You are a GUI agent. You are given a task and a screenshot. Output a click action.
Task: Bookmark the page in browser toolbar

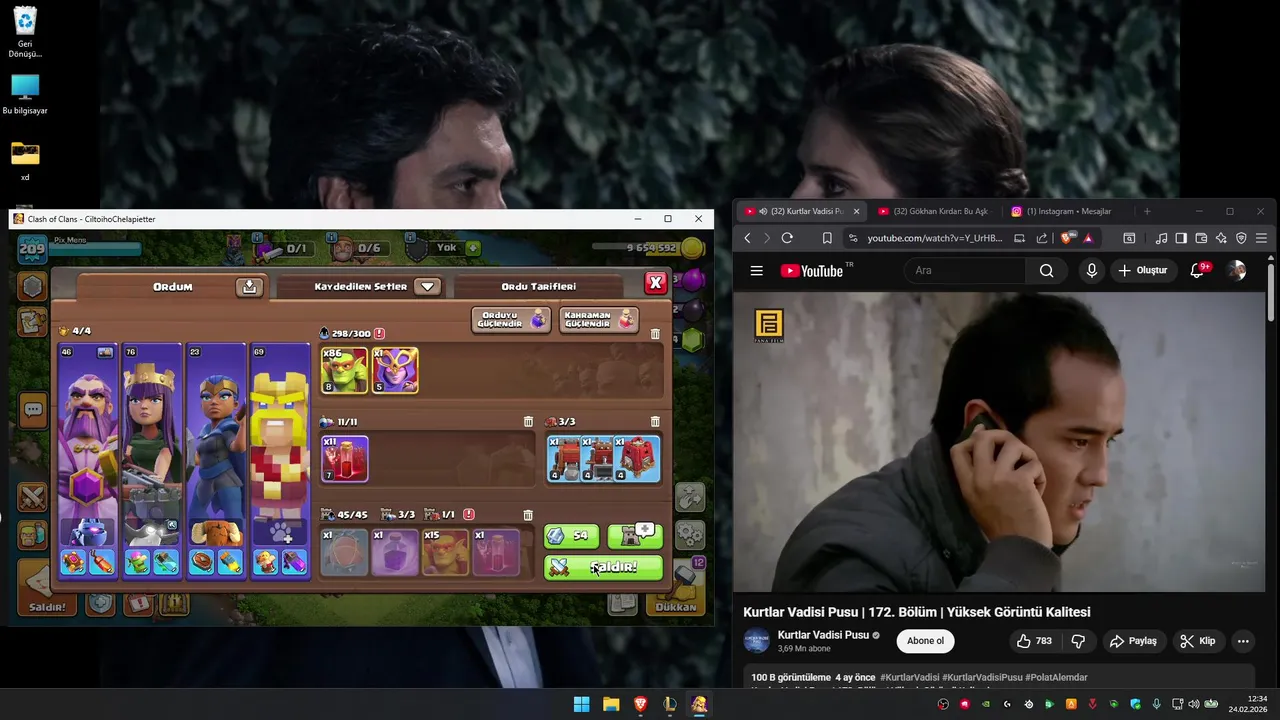[x=827, y=238]
